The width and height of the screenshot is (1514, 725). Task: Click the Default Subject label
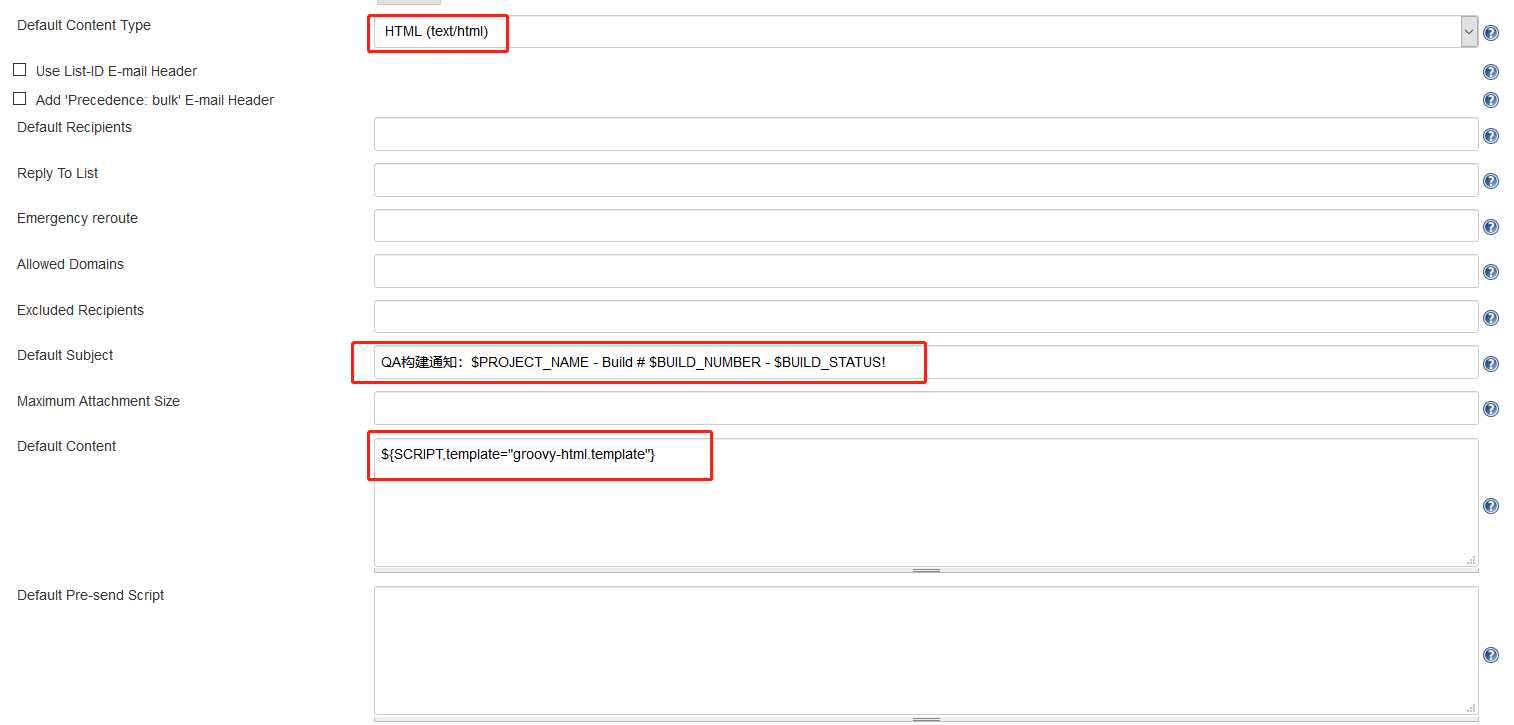click(65, 355)
